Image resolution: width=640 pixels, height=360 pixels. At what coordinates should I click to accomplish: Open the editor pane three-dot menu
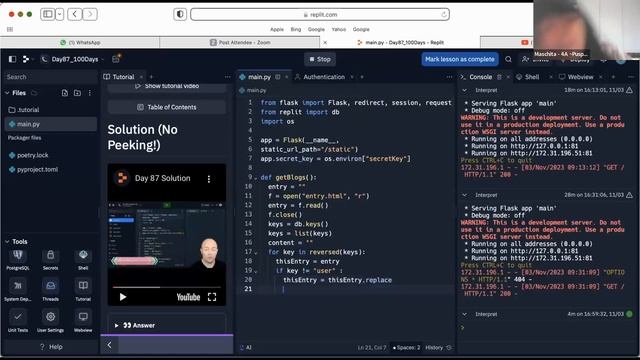449,77
